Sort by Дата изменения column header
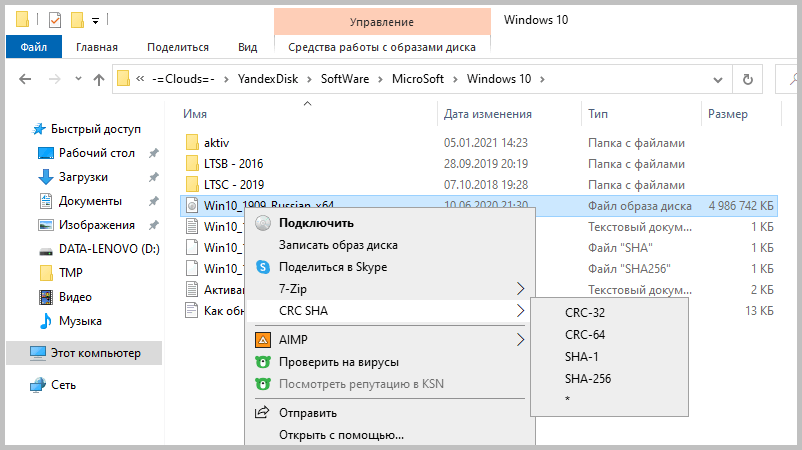 coord(487,114)
